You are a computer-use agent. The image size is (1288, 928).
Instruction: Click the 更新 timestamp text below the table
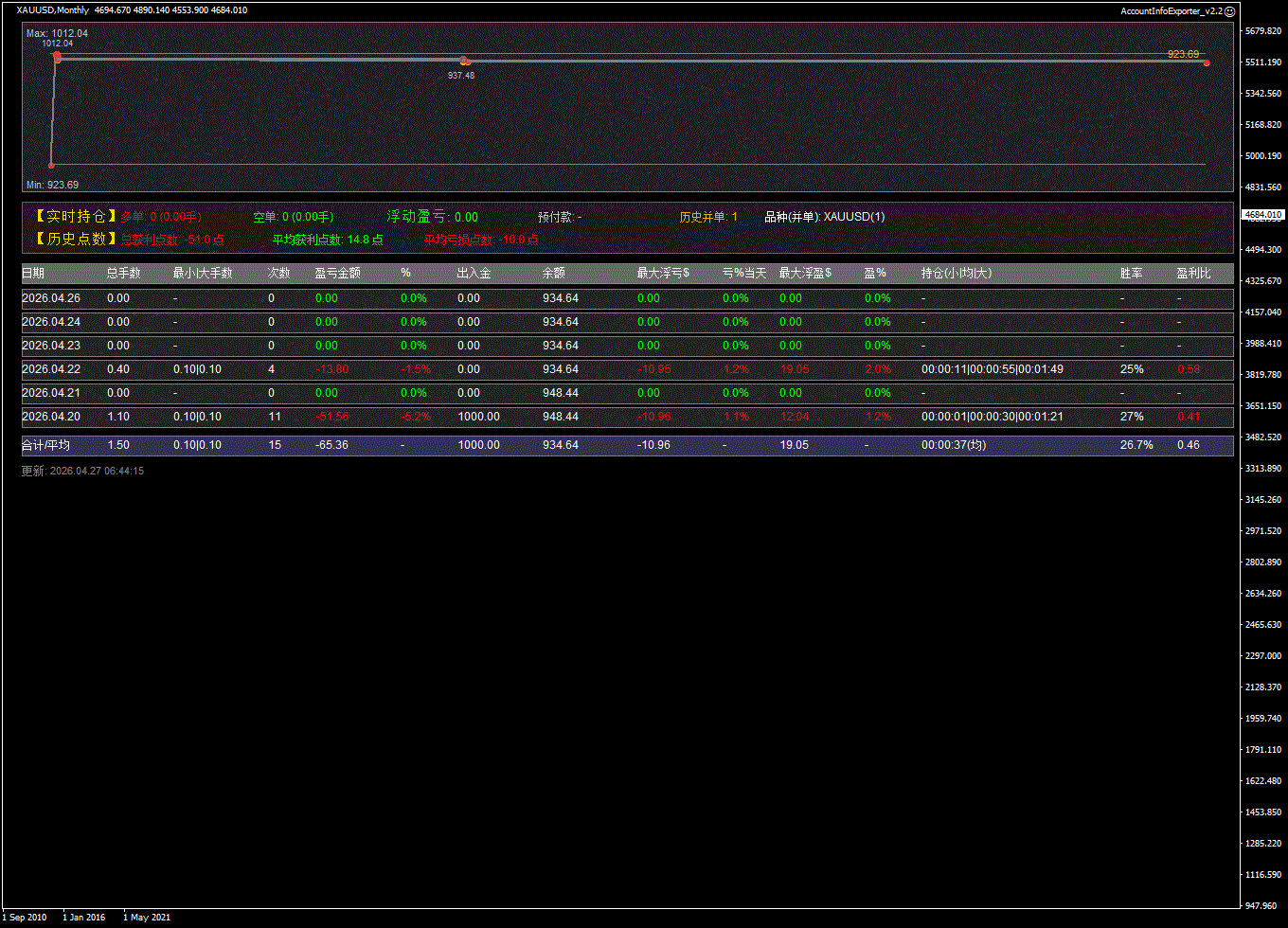(82, 471)
